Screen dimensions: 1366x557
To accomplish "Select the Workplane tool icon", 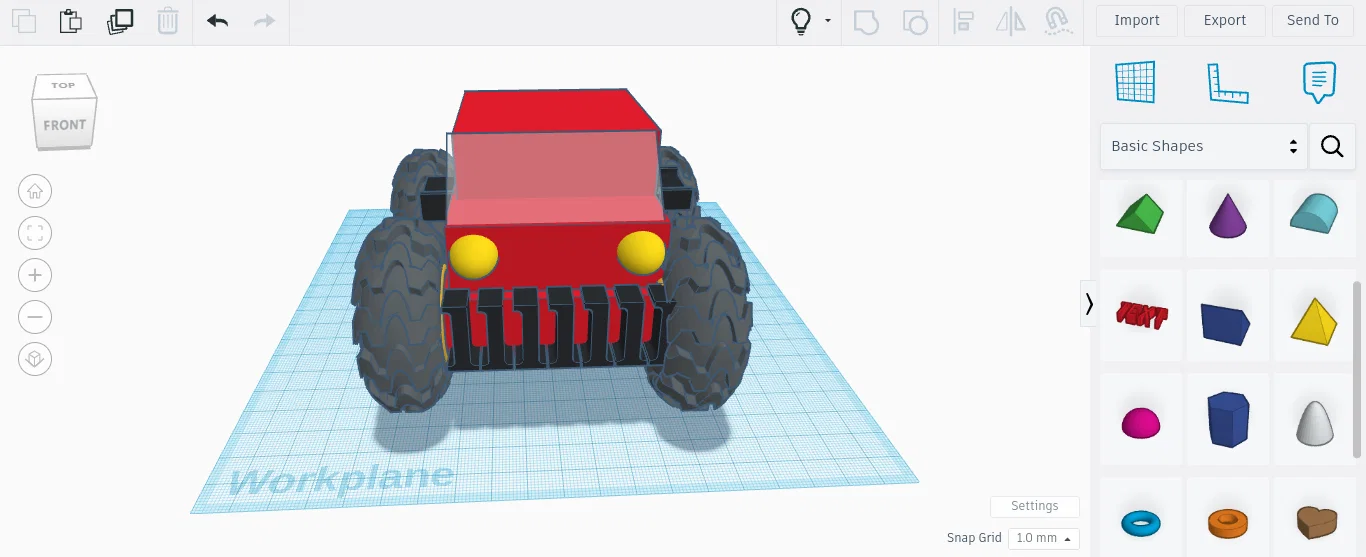I will (x=1135, y=82).
